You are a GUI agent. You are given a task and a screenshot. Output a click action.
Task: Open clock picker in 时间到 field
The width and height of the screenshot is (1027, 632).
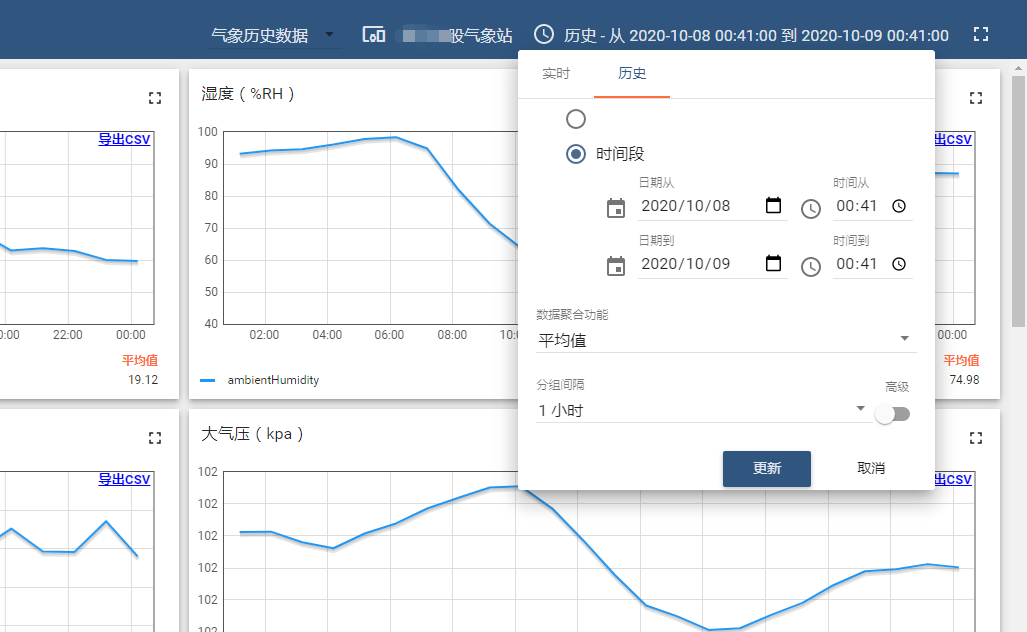(x=899, y=264)
